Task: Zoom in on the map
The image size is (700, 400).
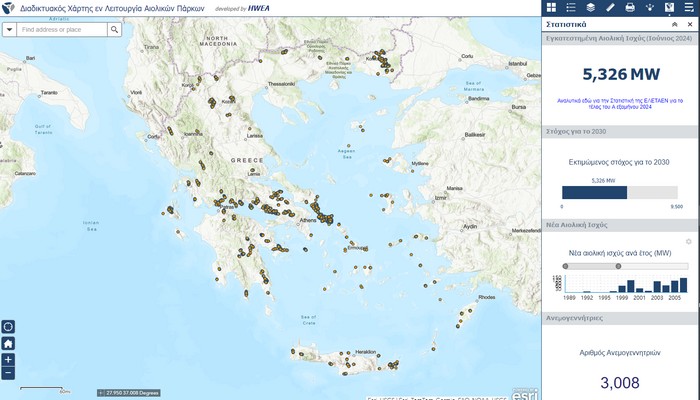Action: click(9, 359)
